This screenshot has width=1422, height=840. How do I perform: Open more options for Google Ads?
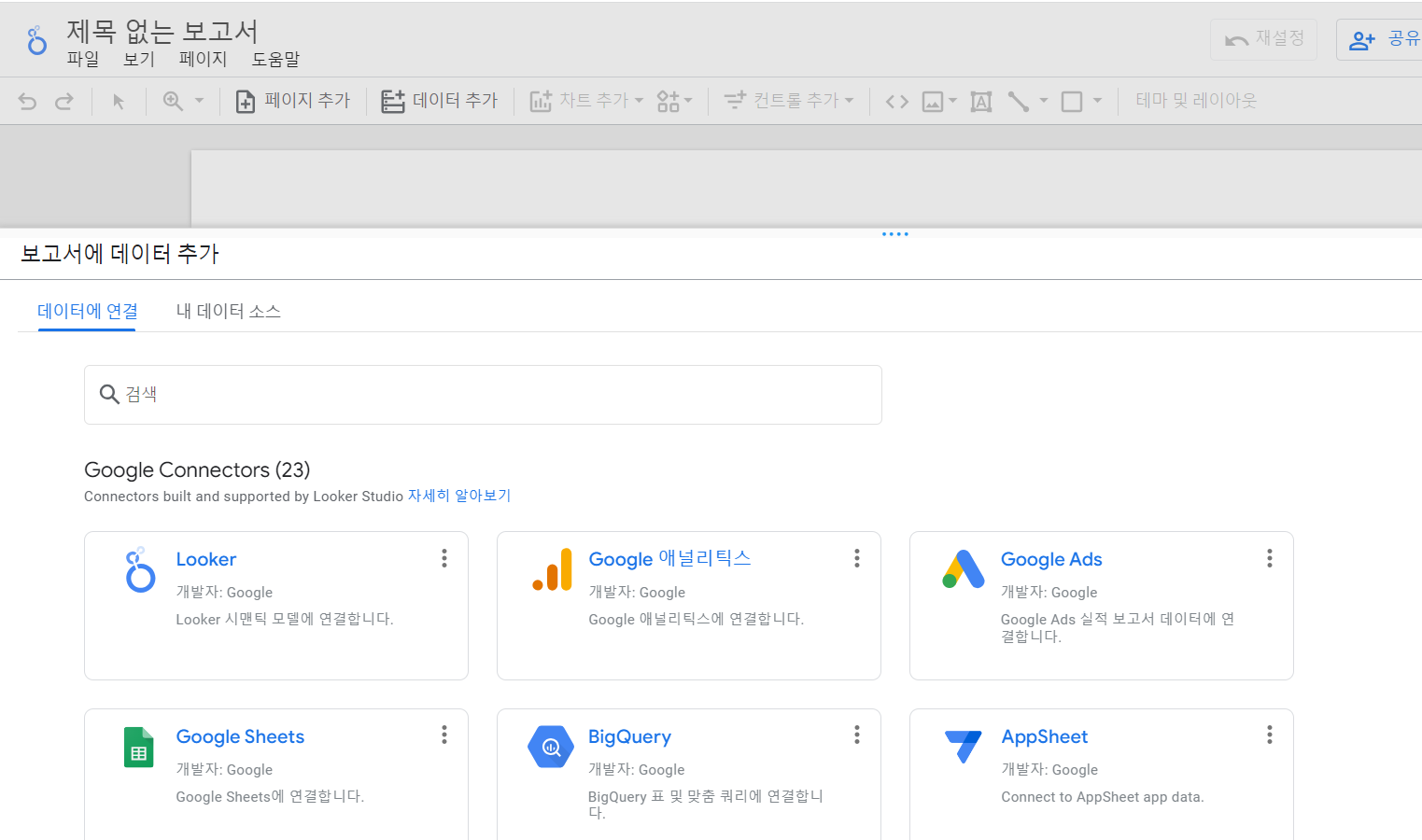tap(1270, 558)
